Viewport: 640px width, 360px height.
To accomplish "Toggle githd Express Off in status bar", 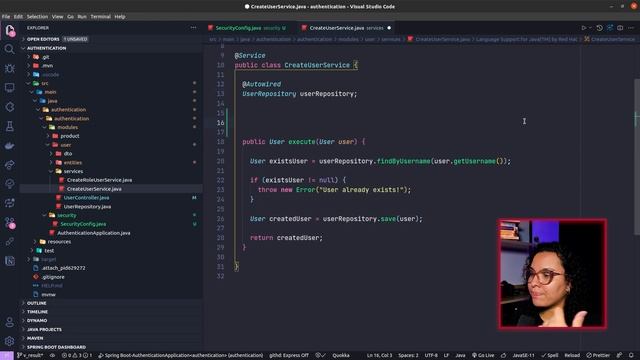I will [x=289, y=356].
